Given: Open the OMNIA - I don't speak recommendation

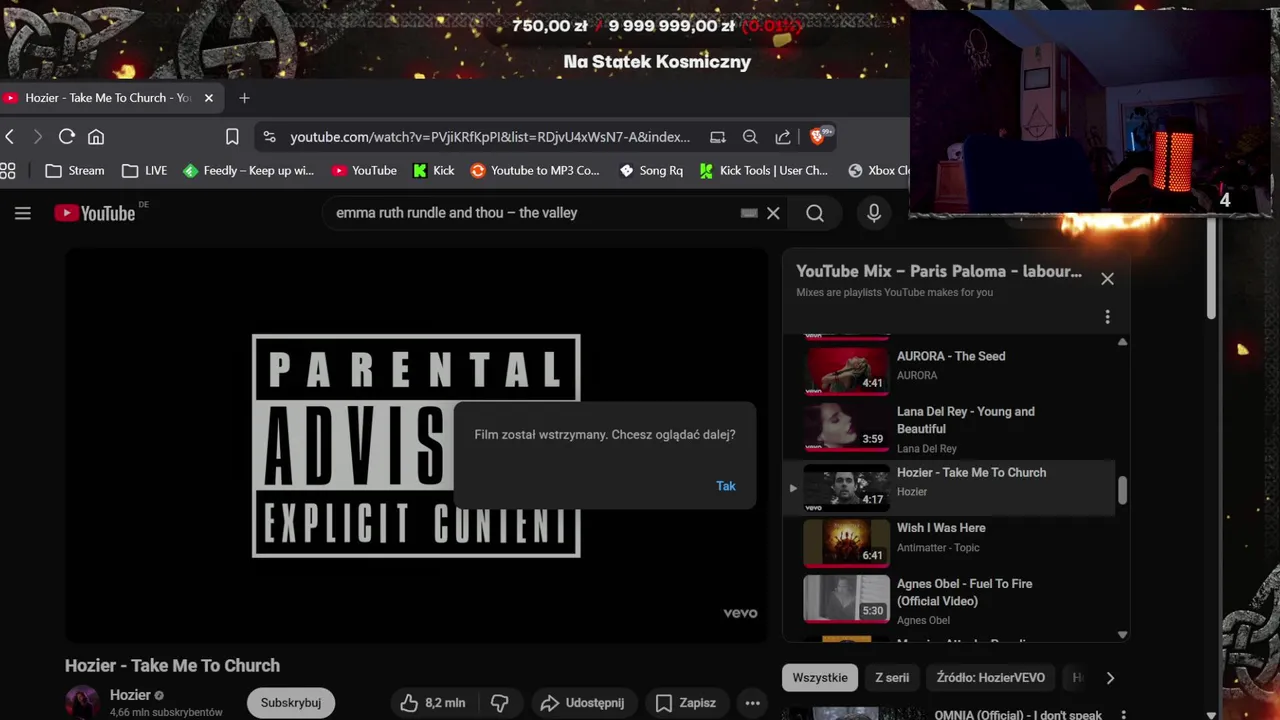Looking at the screenshot, I should tap(1018, 714).
